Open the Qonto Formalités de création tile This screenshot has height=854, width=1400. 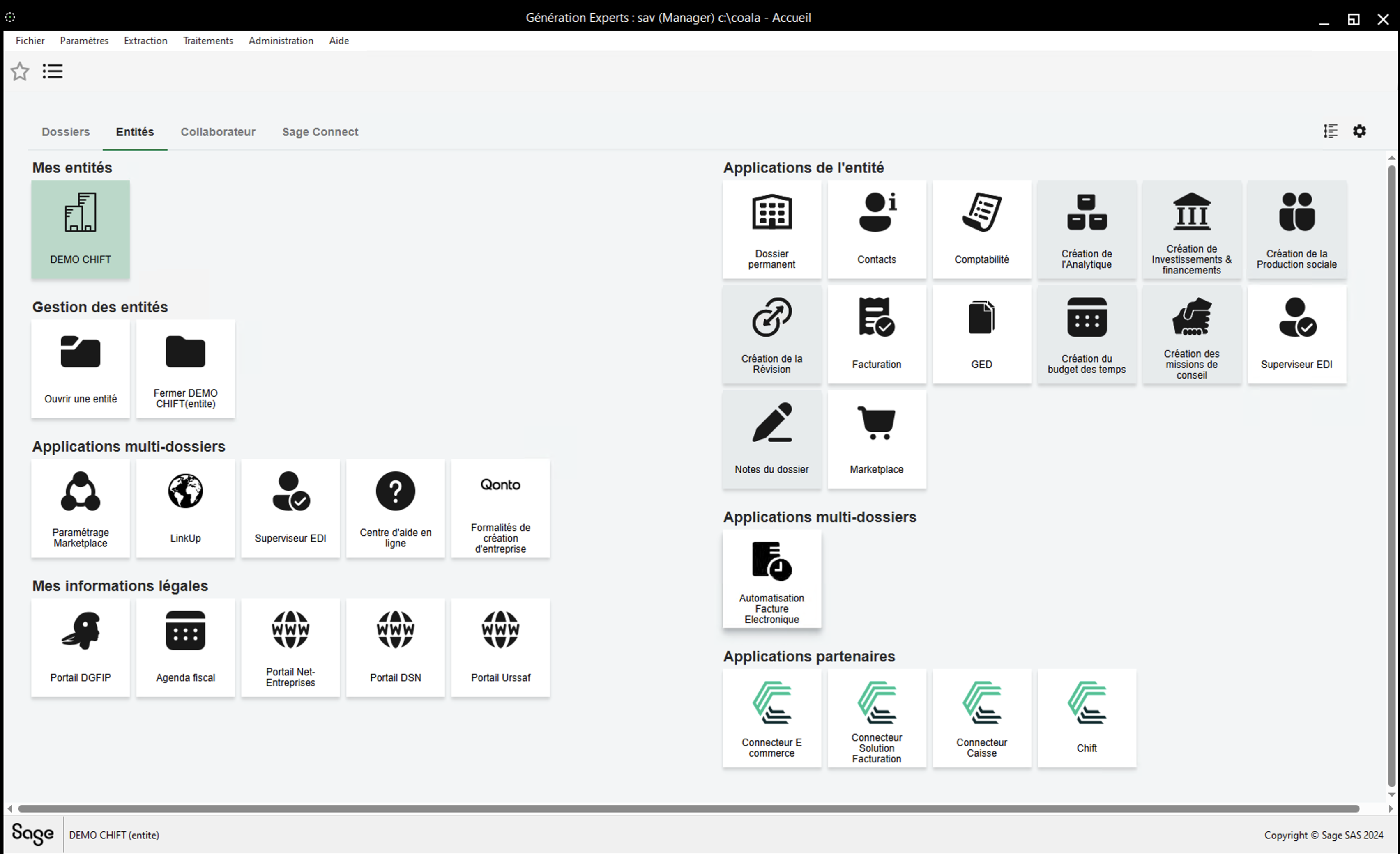point(501,508)
